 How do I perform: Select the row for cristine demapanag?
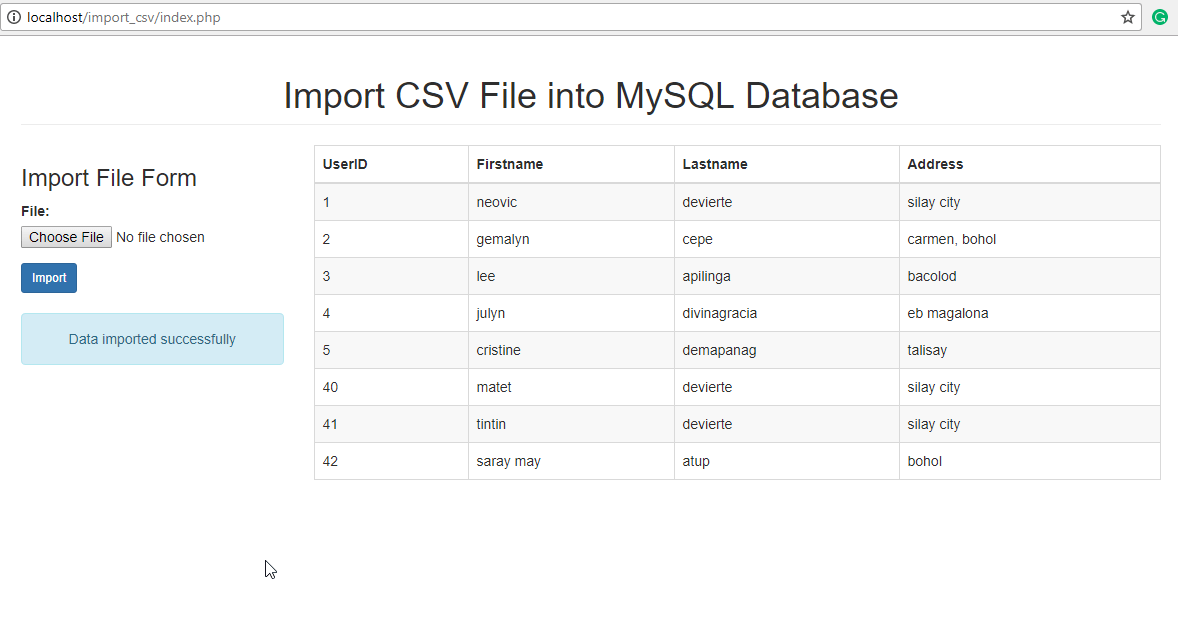(x=600, y=350)
